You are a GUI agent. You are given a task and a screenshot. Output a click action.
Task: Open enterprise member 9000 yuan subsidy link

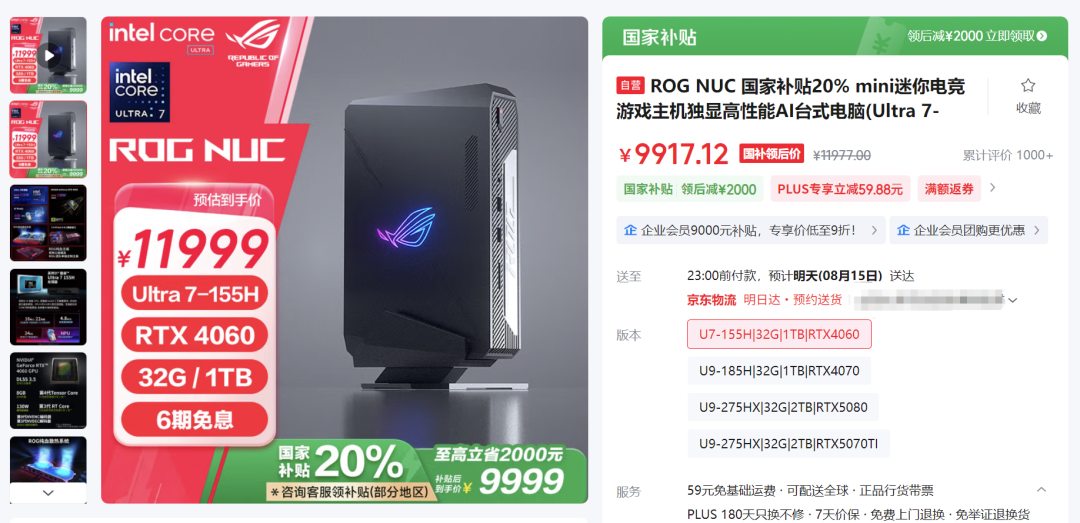pos(751,230)
